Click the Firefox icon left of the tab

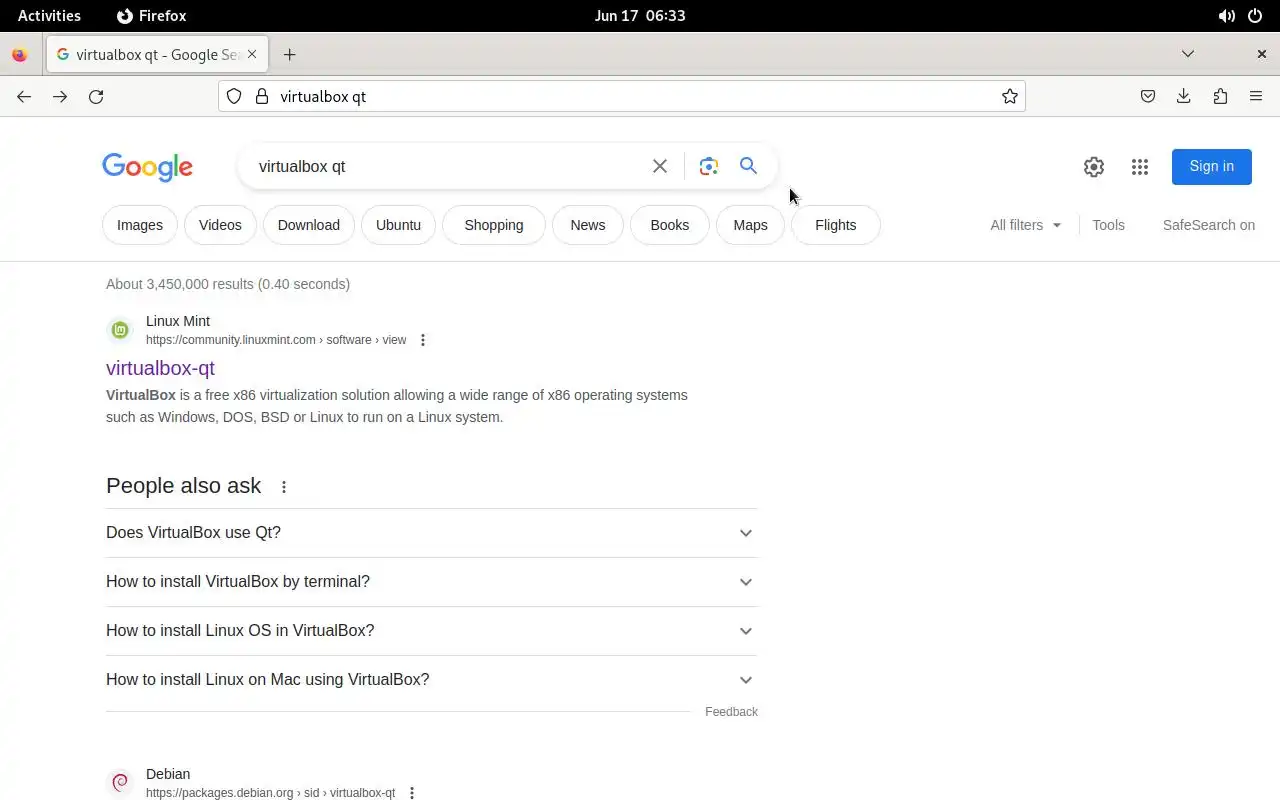click(x=19, y=55)
